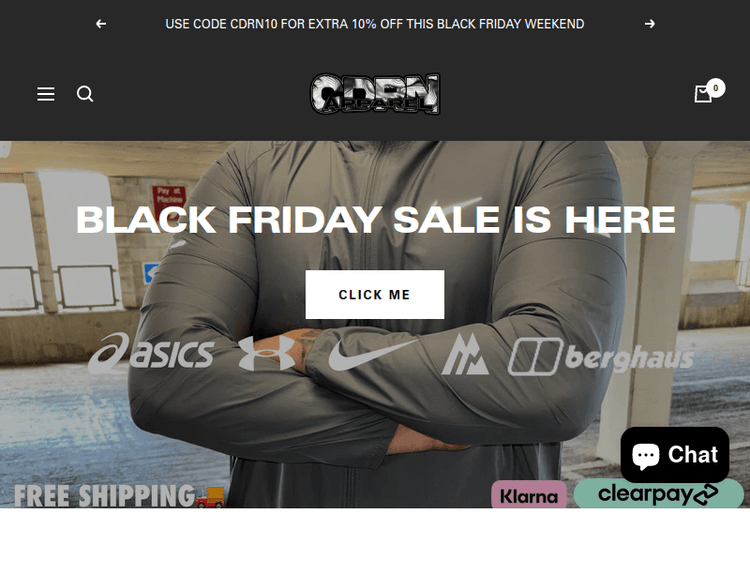750x563 pixels.
Task: Click the CDRN Apparel logo
Action: coord(375,94)
